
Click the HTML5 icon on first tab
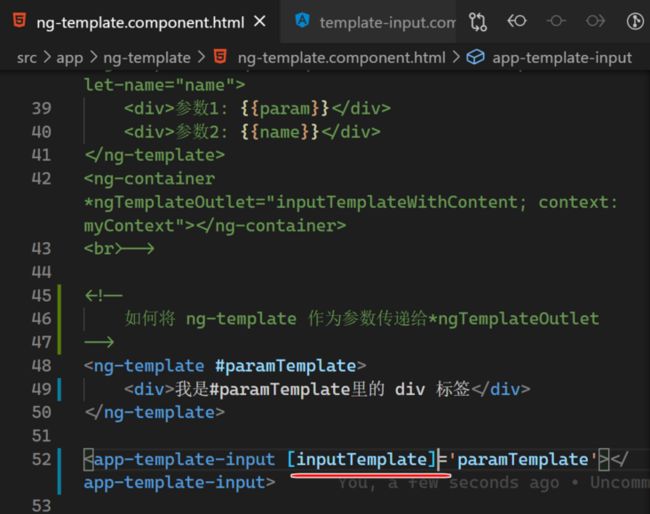click(19, 20)
